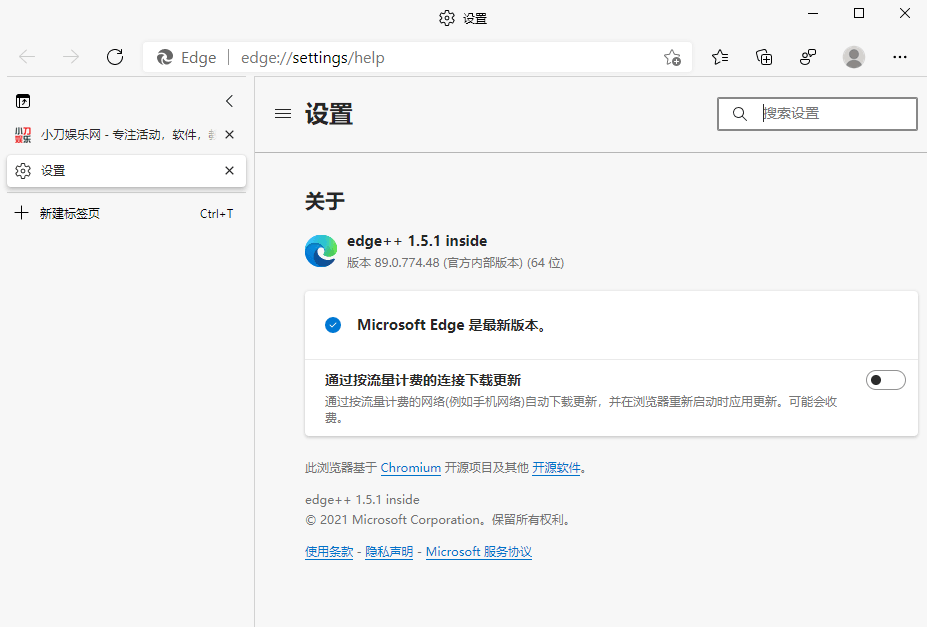Click the Microsoft Edge 是最新版本 text
The width and height of the screenshot is (927, 627).
452,325
